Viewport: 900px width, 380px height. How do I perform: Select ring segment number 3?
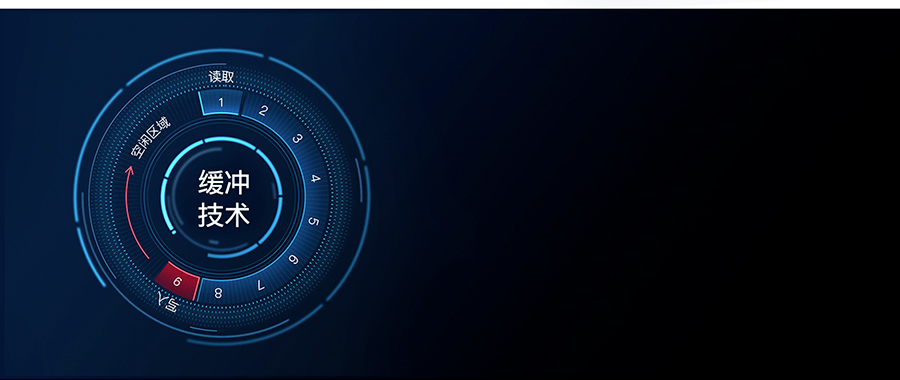tap(297, 139)
